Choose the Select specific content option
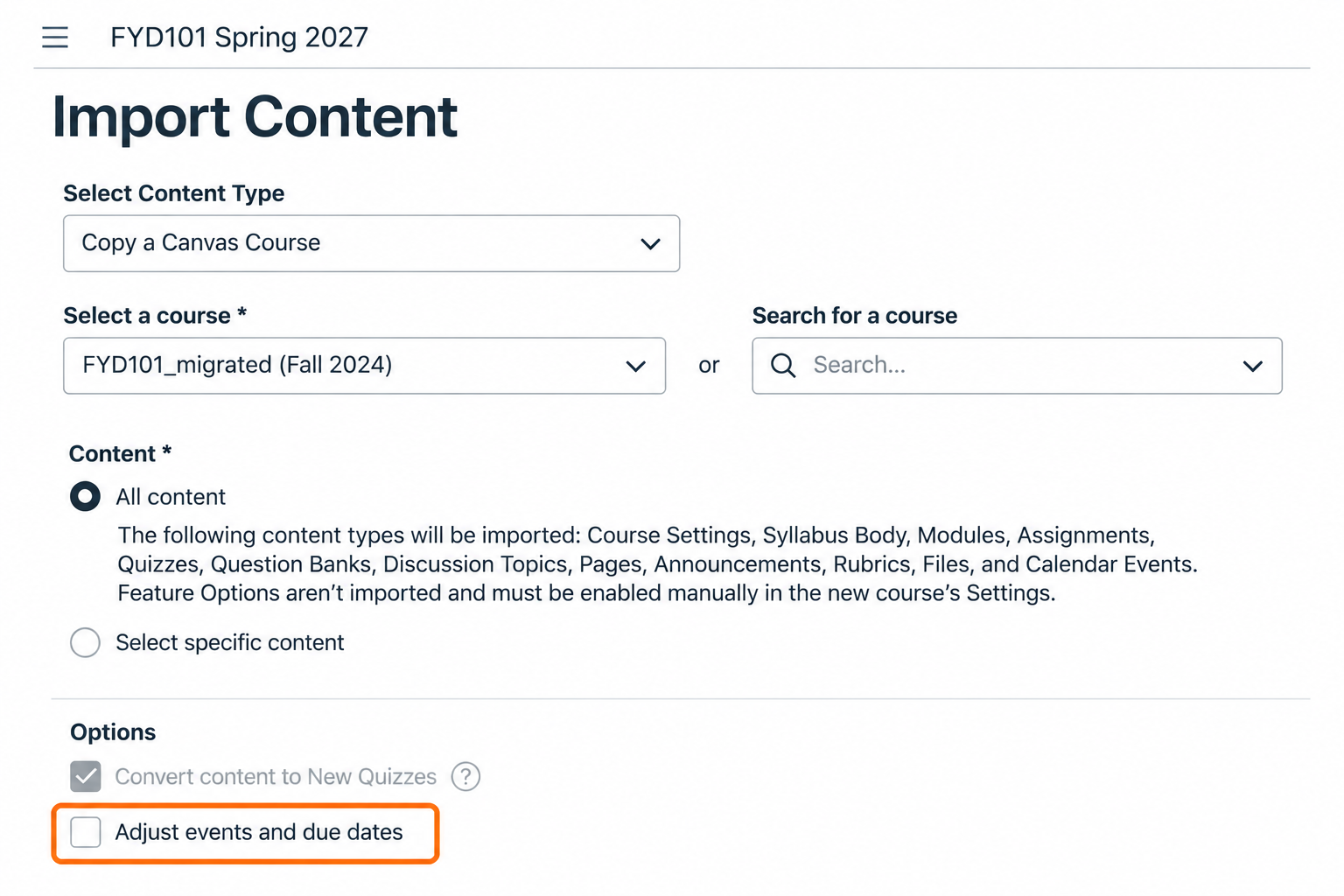The width and height of the screenshot is (1344, 896). [85, 642]
